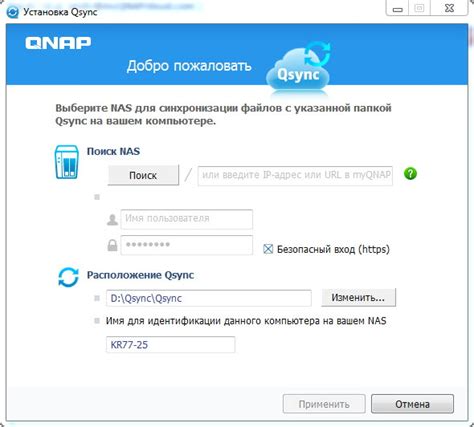Screen dimensions: 474x427
Task: Click the KR77-25 computer name field
Action: click(x=170, y=345)
